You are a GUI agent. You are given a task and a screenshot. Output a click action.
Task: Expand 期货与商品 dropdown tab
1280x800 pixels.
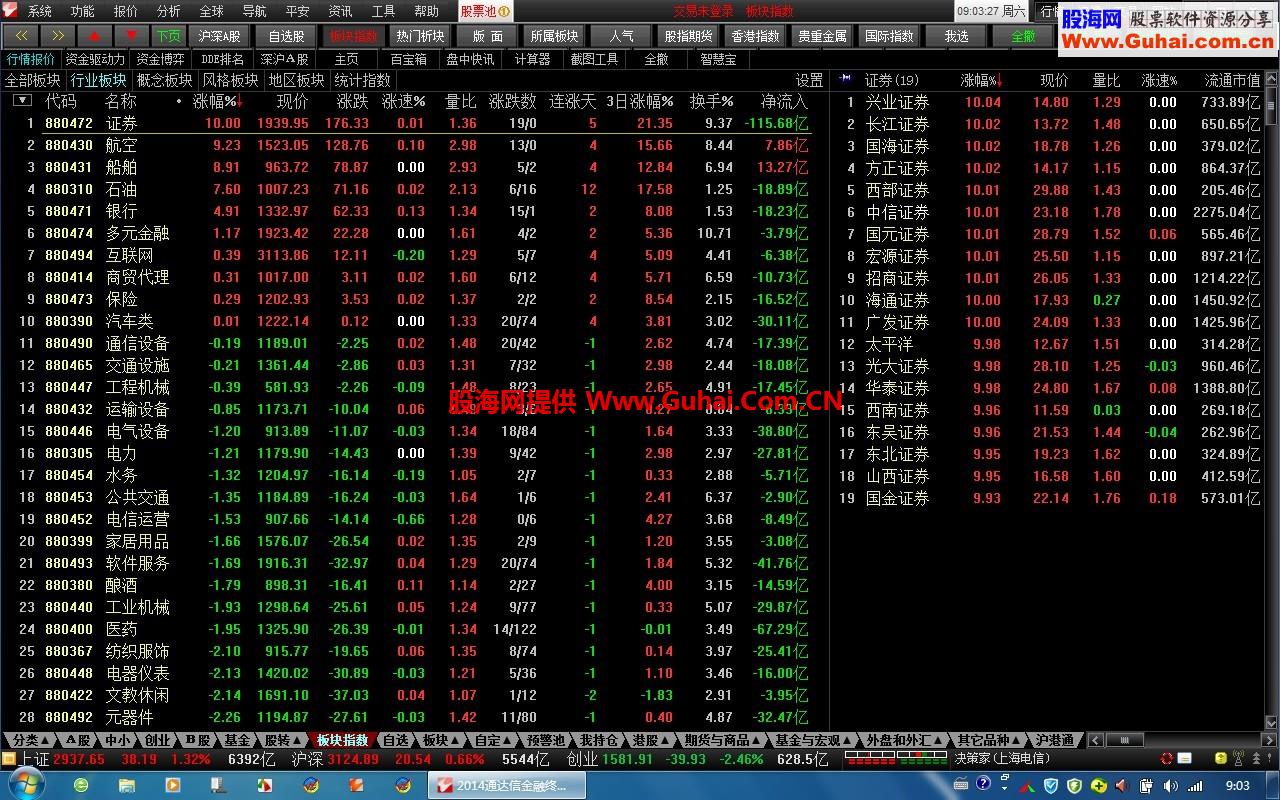click(722, 740)
